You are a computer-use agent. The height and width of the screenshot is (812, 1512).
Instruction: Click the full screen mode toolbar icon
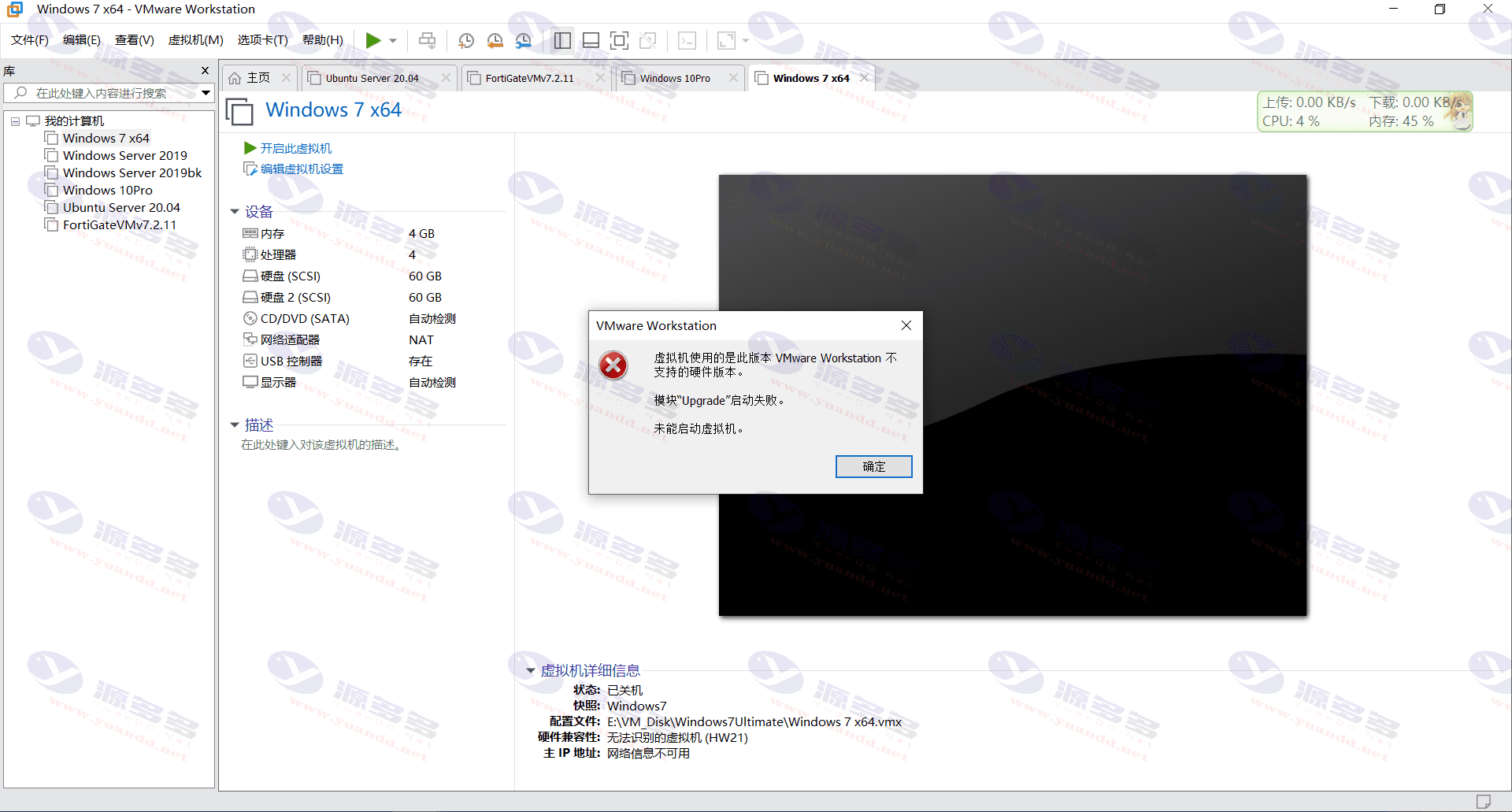(620, 40)
